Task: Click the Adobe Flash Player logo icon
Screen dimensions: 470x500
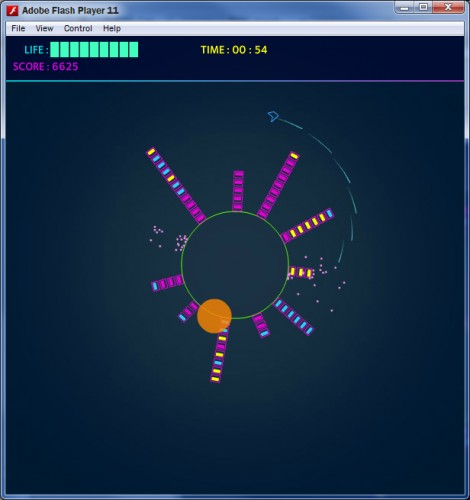Action: pos(13,11)
